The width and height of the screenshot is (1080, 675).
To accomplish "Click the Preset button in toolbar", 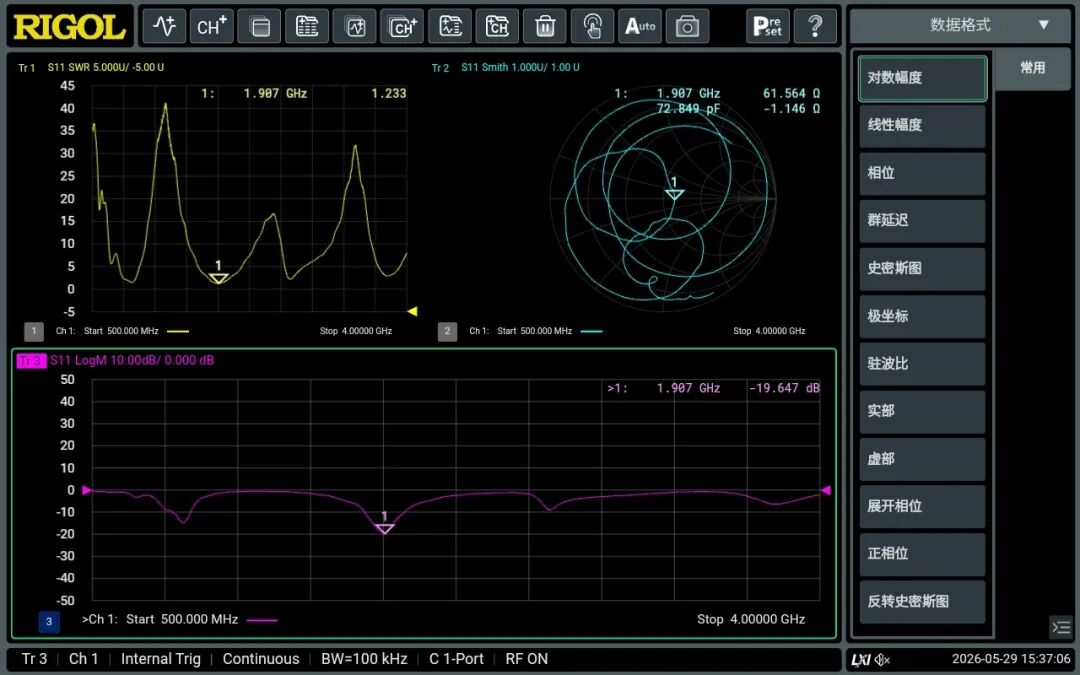I will (768, 26).
